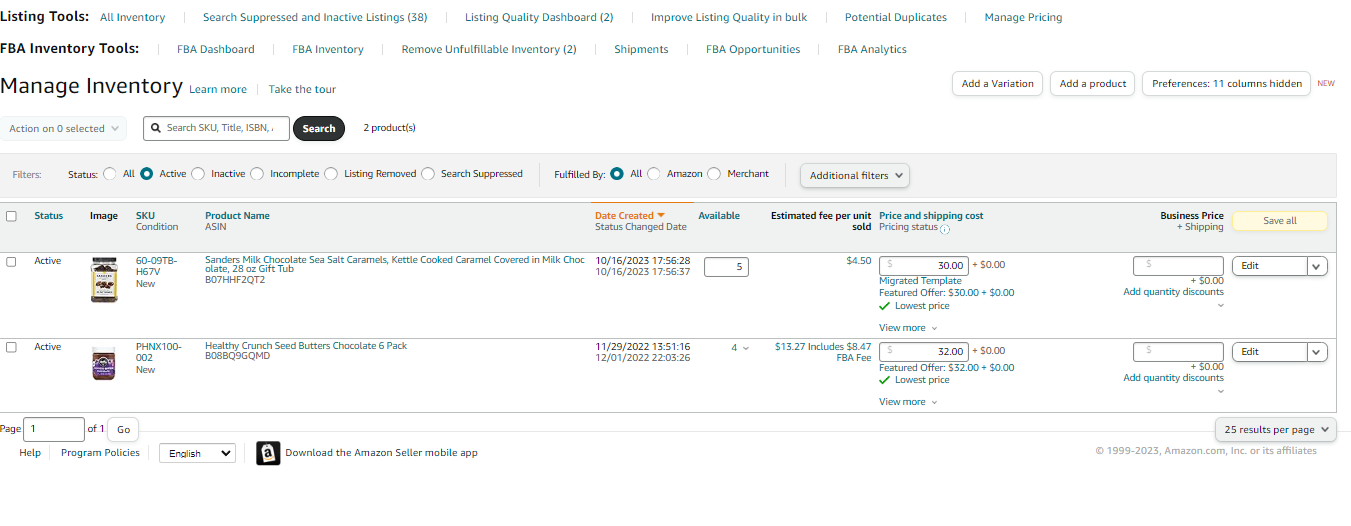Choose Fulfilled By Merchant radio
Viewport: 1351px width, 526px height.
coord(714,174)
